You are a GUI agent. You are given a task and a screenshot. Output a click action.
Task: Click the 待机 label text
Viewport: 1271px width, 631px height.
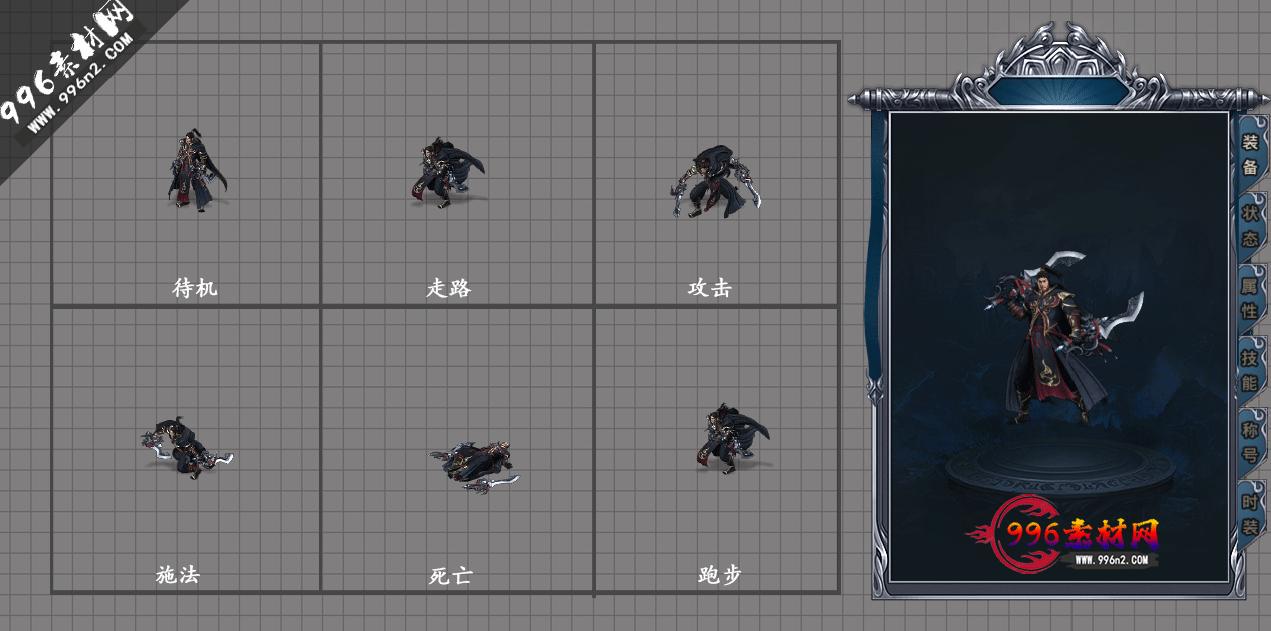pos(195,288)
